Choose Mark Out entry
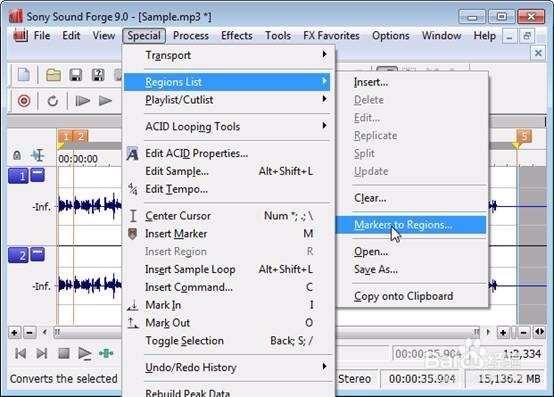 coord(227,323)
